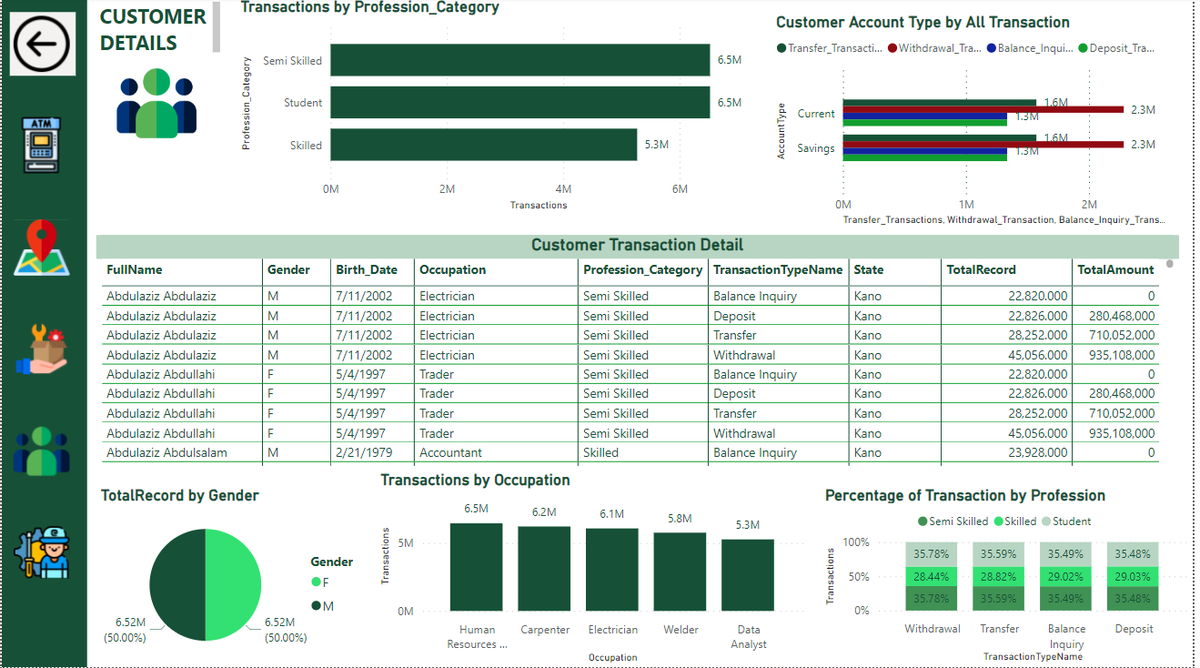Open the box with wrench maintenance icon
The height and width of the screenshot is (668, 1200).
(42, 351)
